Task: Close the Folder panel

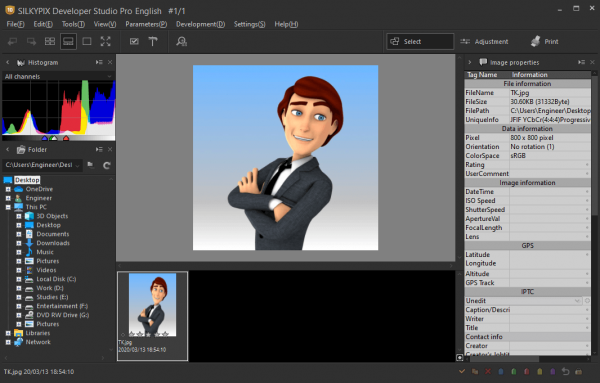Action: coord(110,149)
